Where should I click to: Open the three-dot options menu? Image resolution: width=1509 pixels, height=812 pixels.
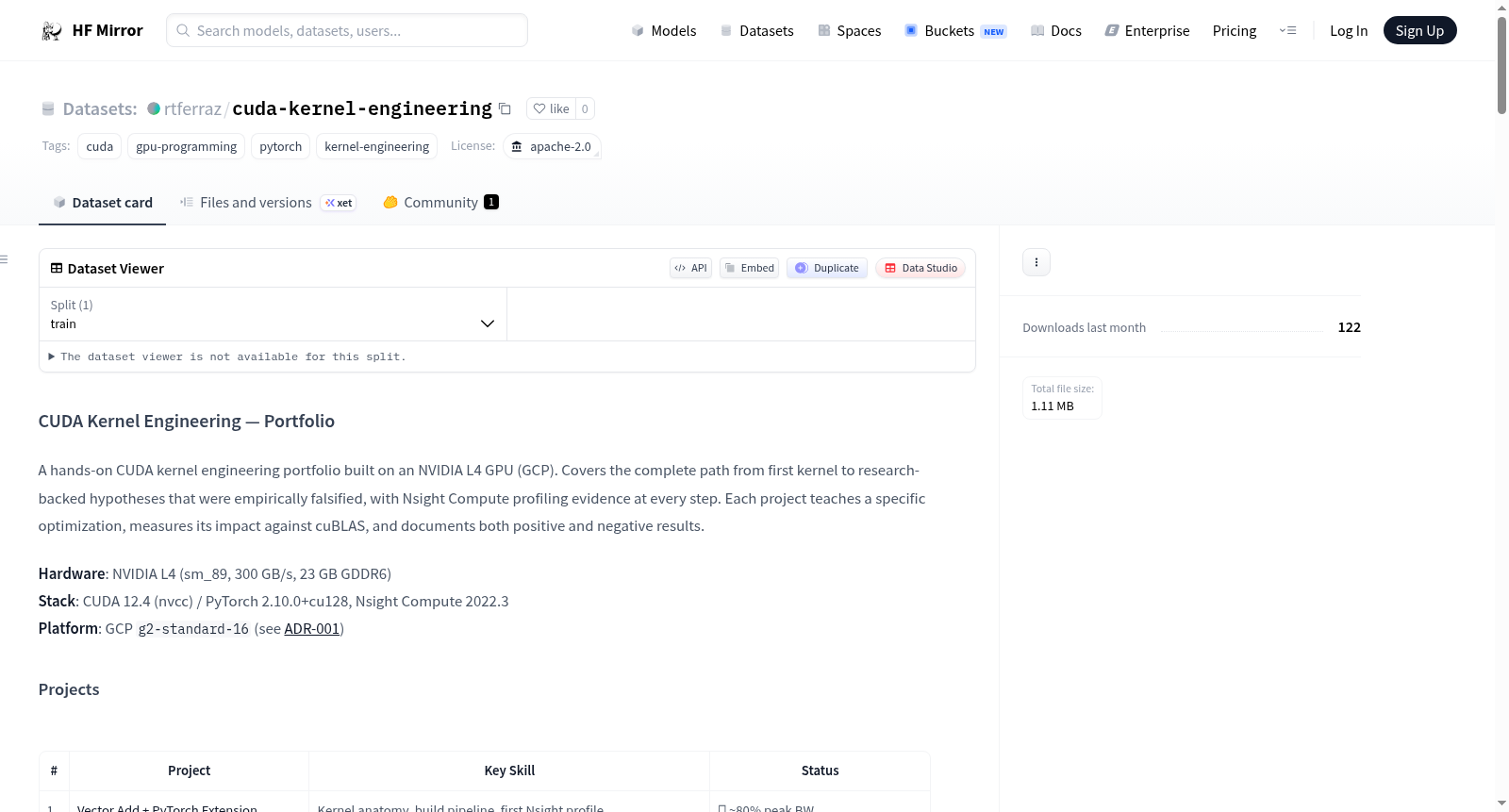click(x=1036, y=262)
